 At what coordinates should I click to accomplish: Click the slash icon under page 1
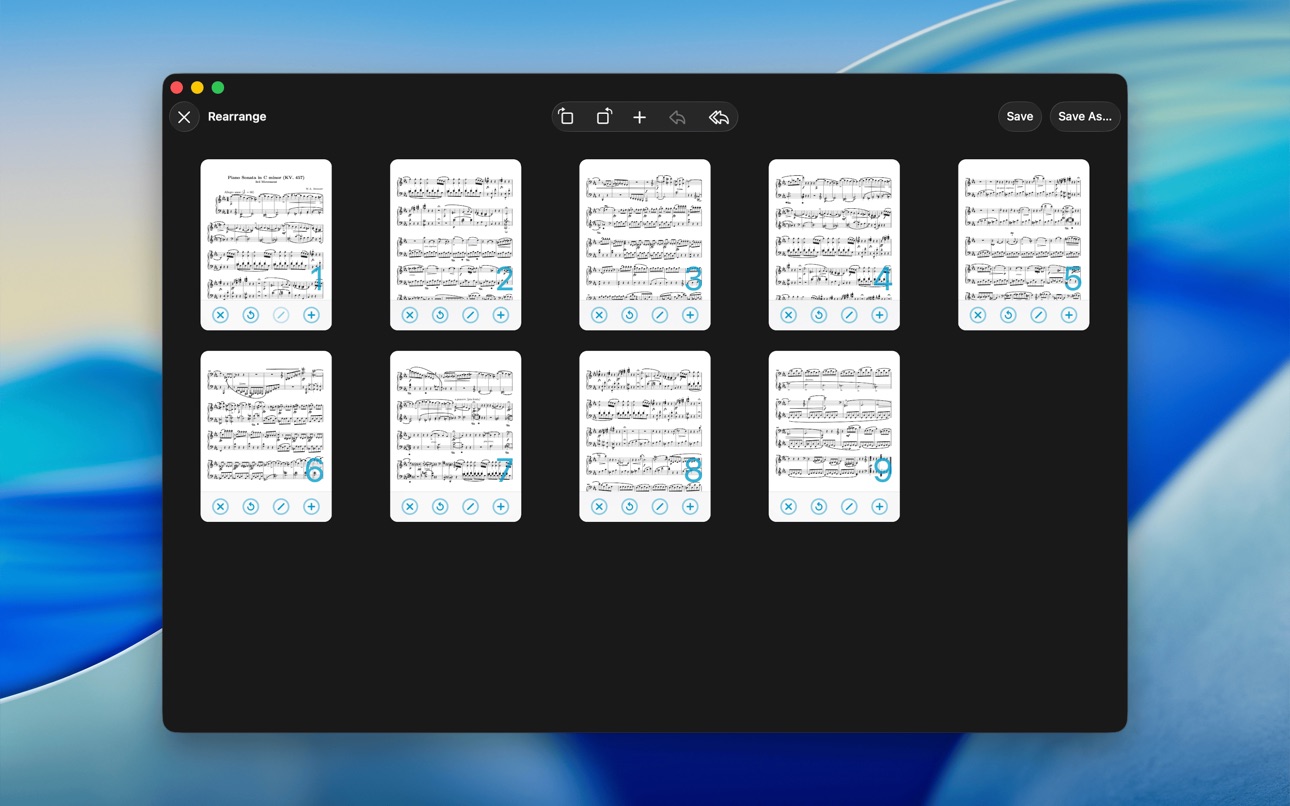(x=281, y=315)
